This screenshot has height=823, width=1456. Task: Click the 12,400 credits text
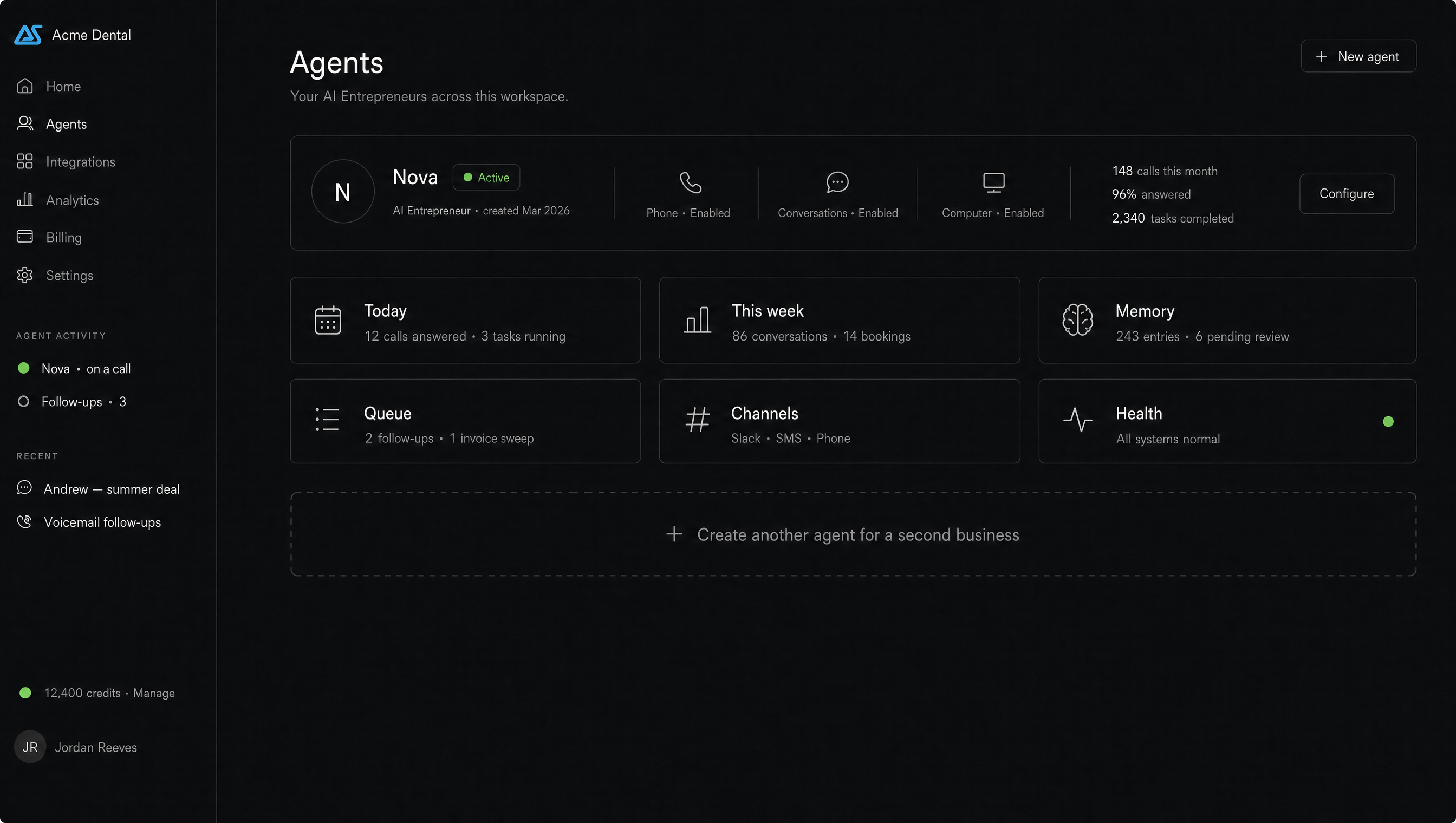tap(82, 693)
